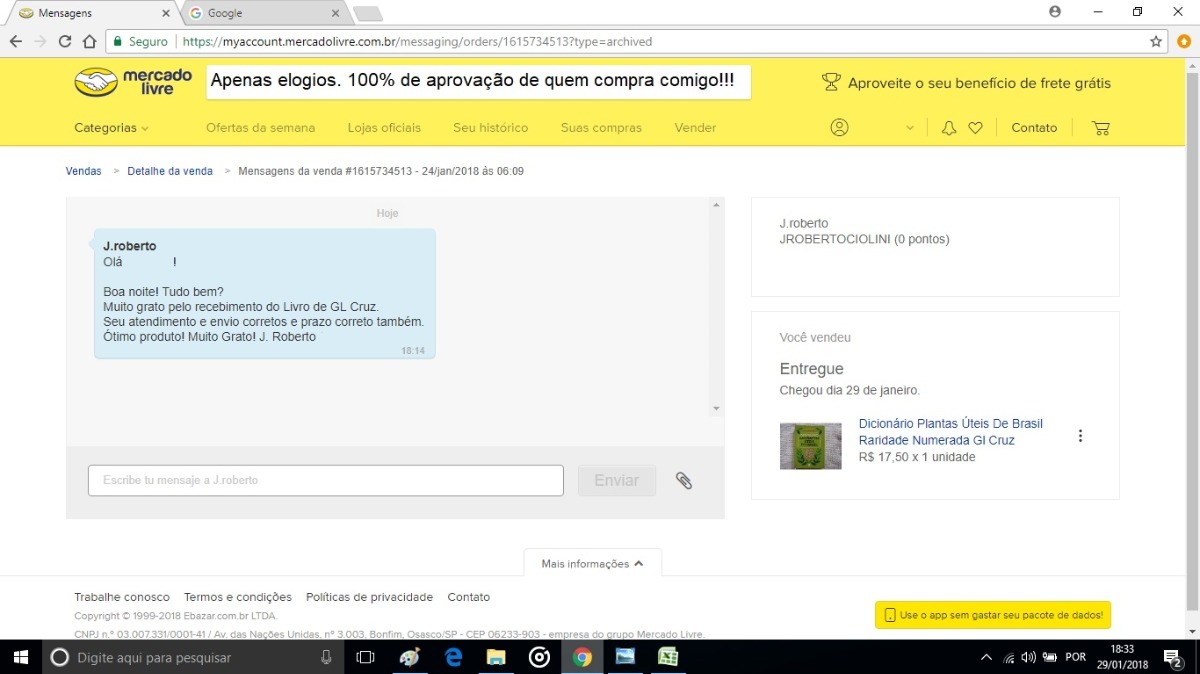1200x674 pixels.
Task: Click the browser forward arrow
Action: [x=40, y=42]
